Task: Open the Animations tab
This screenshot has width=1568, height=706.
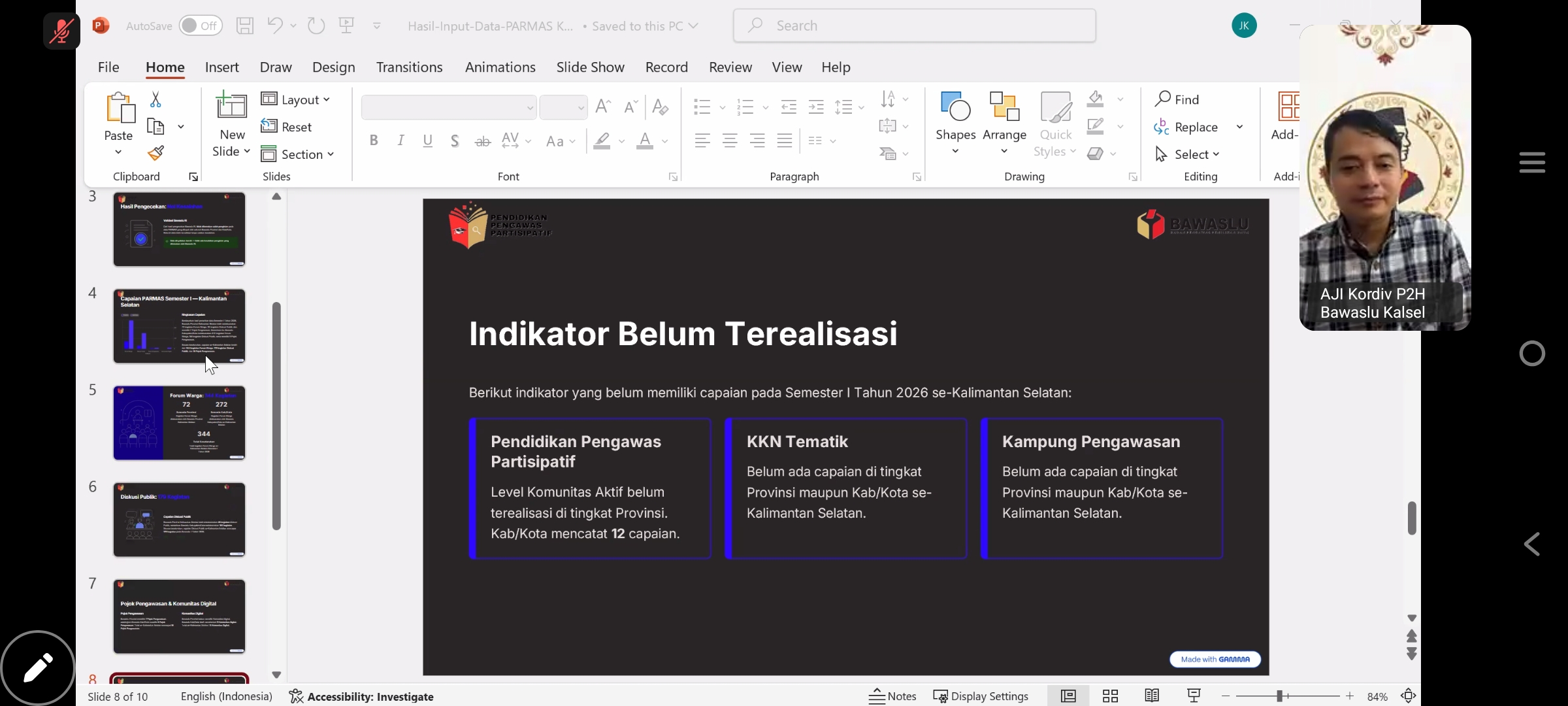Action: point(500,67)
